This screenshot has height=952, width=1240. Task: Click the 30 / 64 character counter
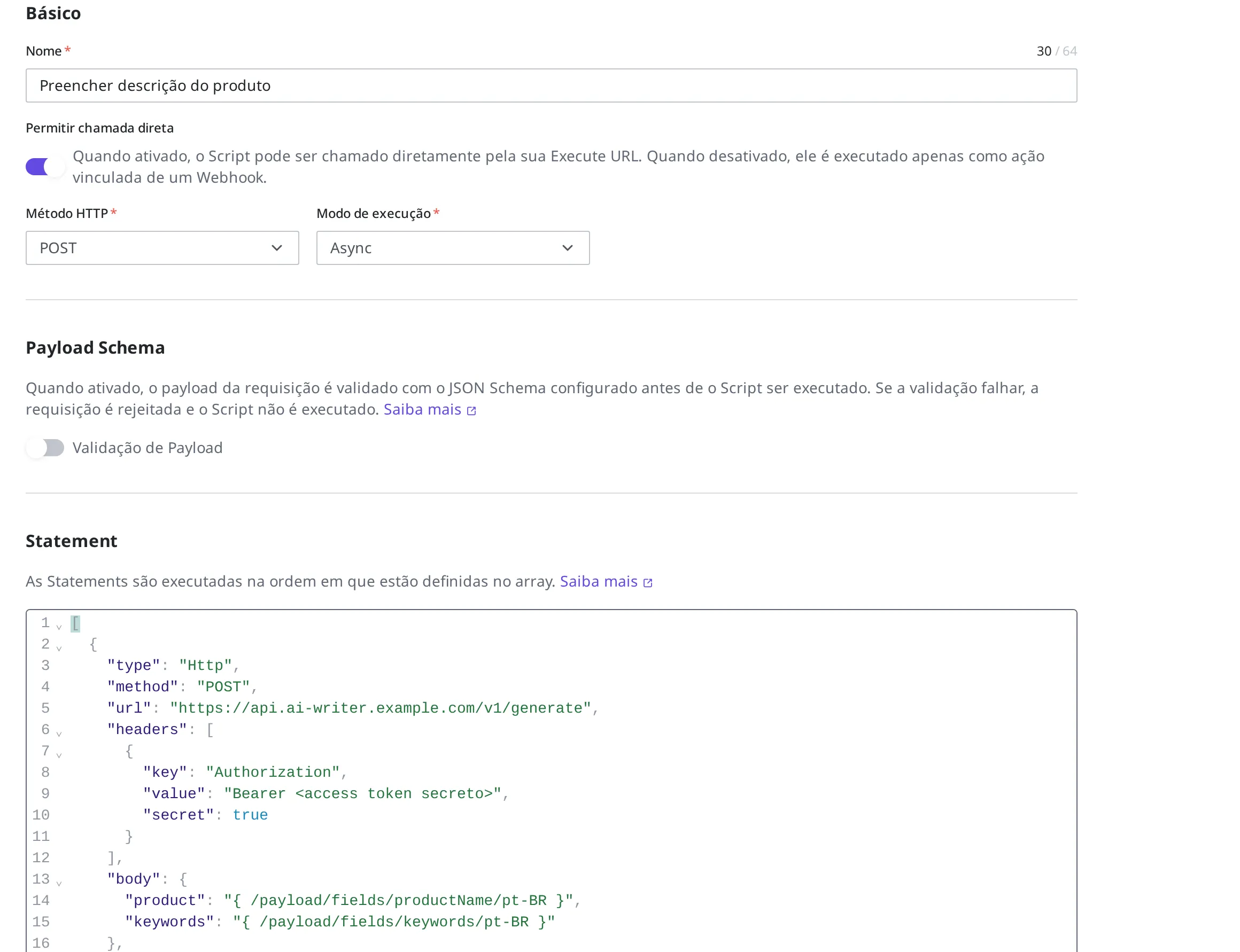point(1056,51)
